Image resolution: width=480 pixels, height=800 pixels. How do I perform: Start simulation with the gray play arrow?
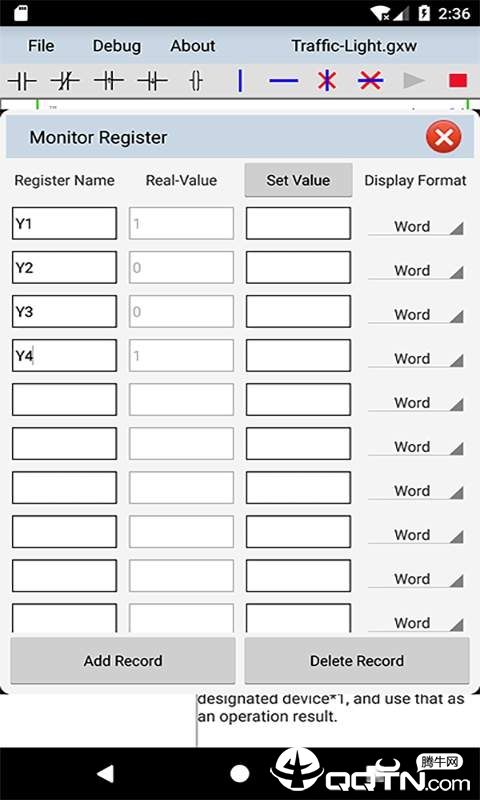pos(414,81)
